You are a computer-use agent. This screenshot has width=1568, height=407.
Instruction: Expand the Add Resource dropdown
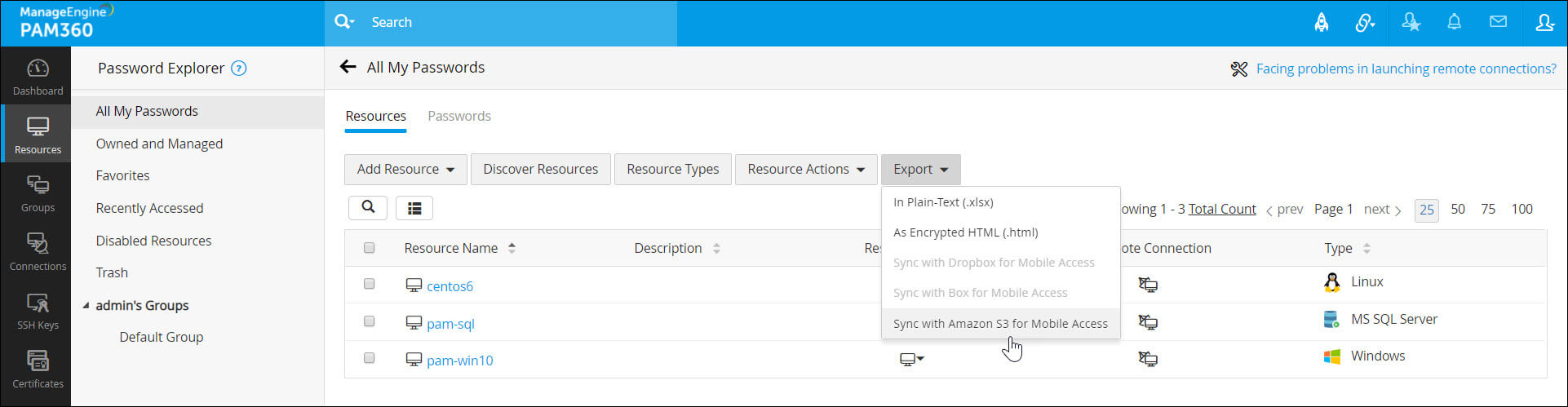405,170
